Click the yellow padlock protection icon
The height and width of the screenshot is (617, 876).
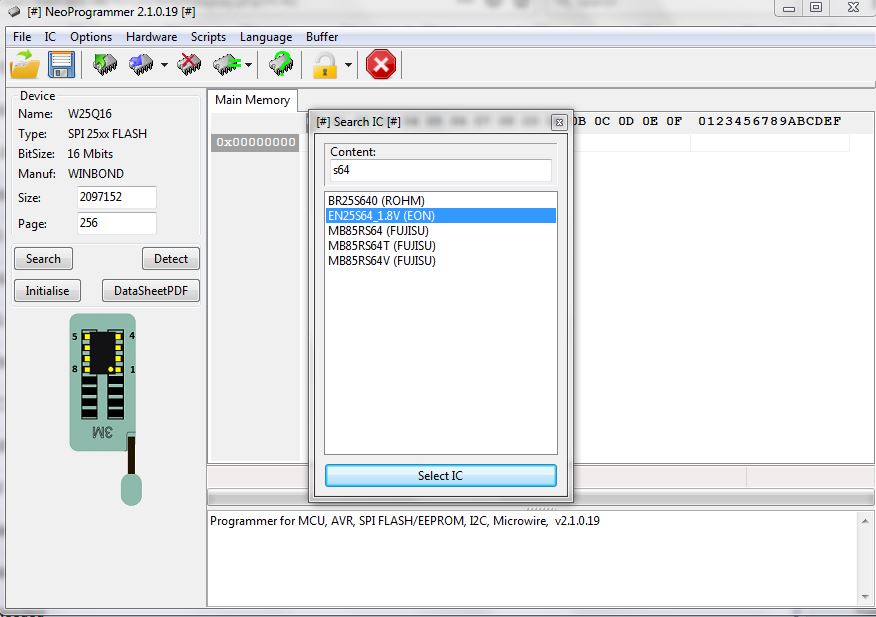325,65
